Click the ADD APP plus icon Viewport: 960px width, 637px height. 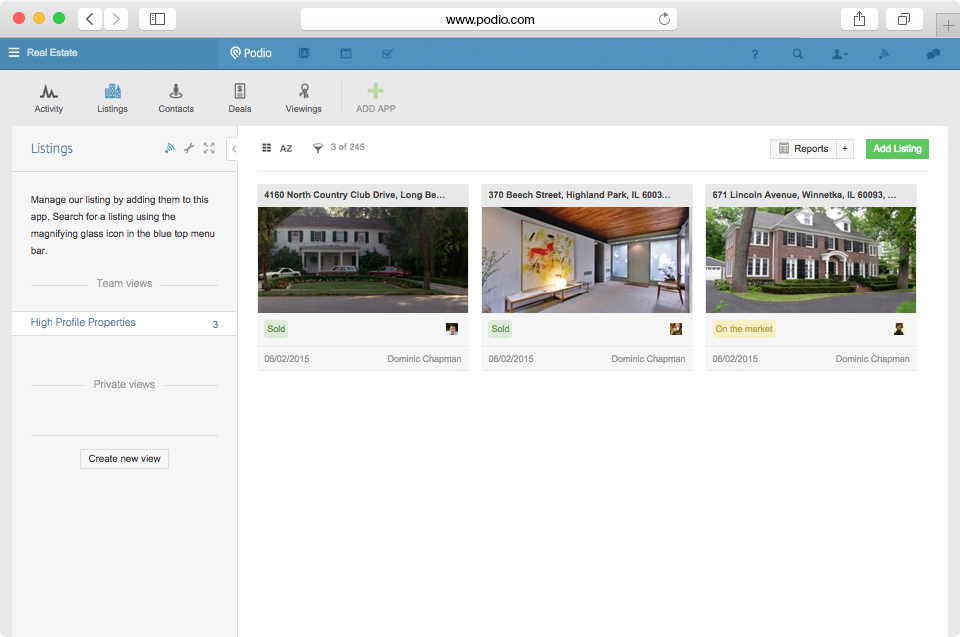(x=375, y=92)
